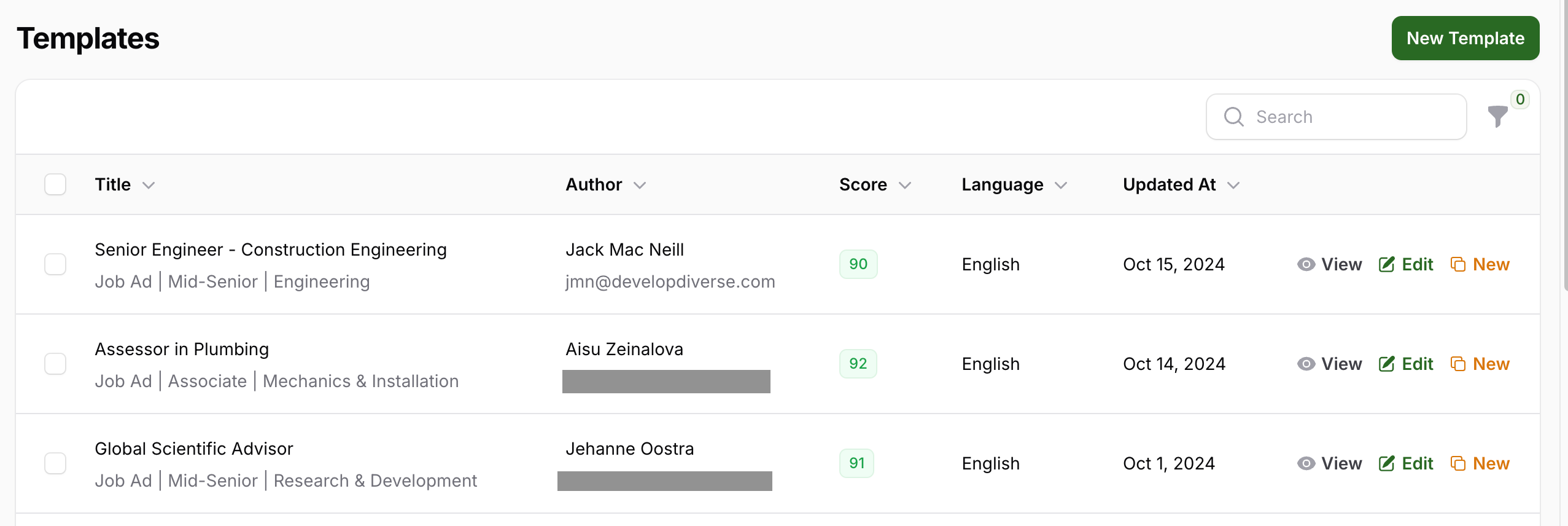Screen dimensions: 1568x526
Task: Click the filter funnel icon
Action: (1497, 116)
